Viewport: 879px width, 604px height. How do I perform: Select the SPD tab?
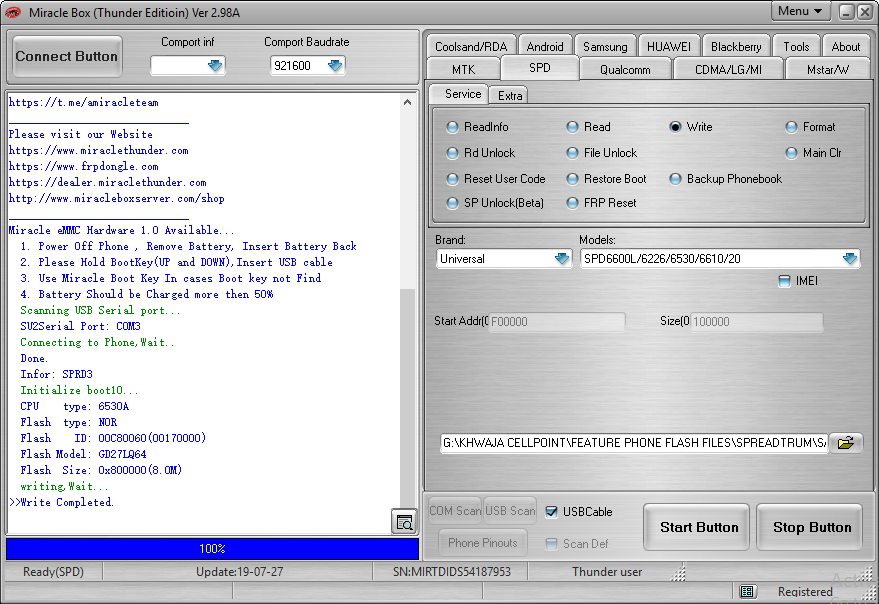539,68
